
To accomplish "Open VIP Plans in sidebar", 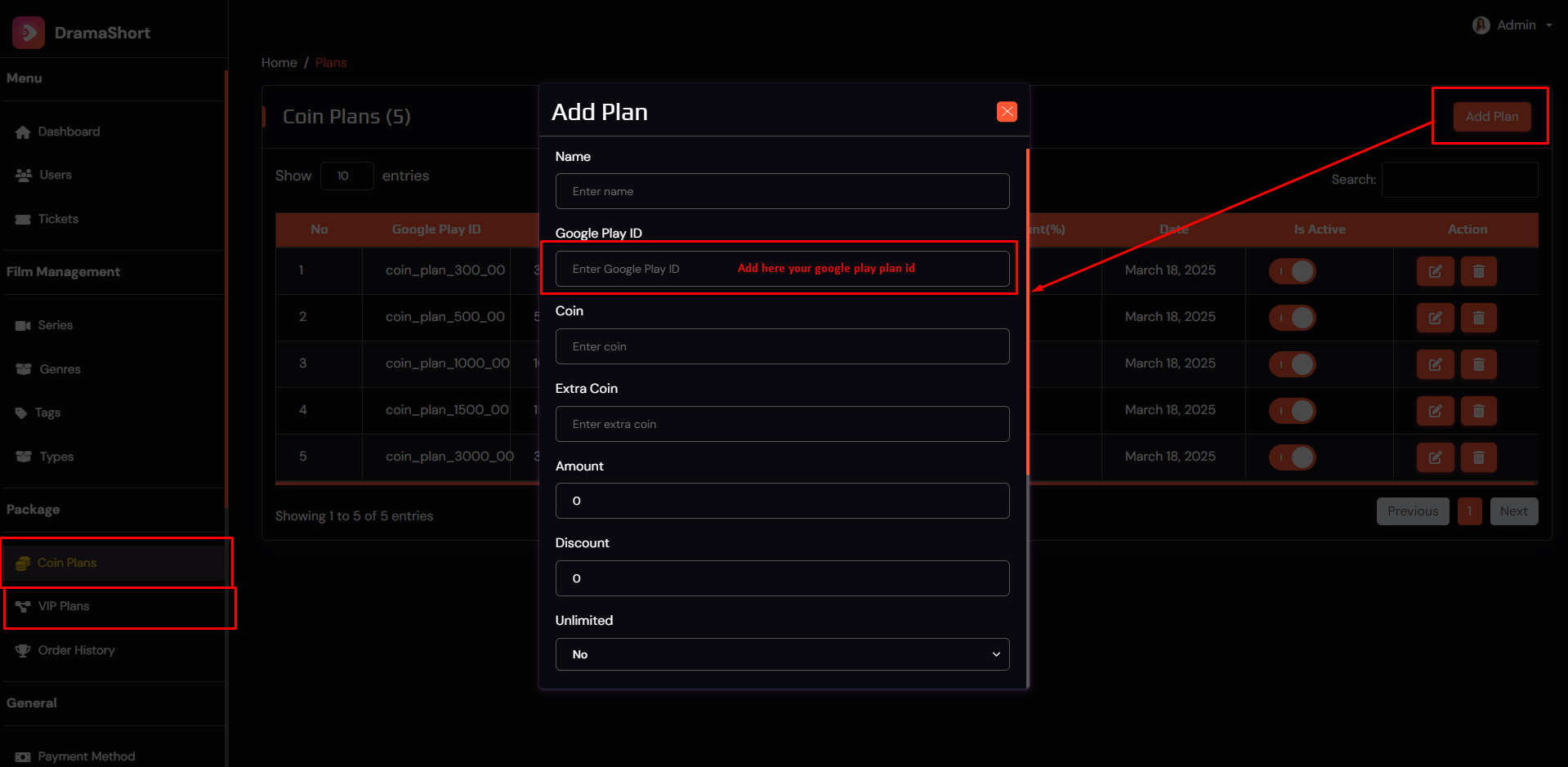I will pos(64,606).
